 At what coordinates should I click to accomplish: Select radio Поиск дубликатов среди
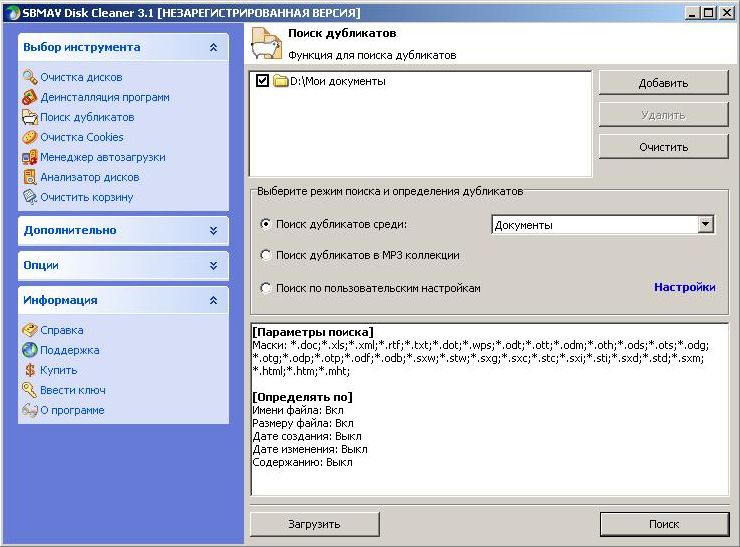pyautogui.click(x=266, y=224)
